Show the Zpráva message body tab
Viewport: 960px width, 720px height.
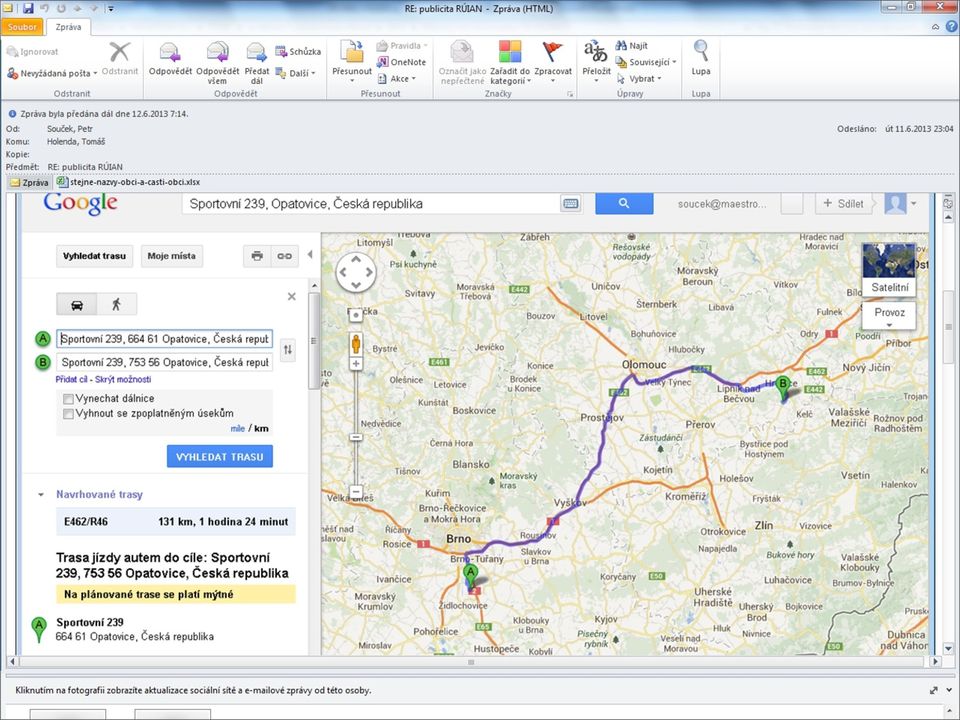pos(29,182)
